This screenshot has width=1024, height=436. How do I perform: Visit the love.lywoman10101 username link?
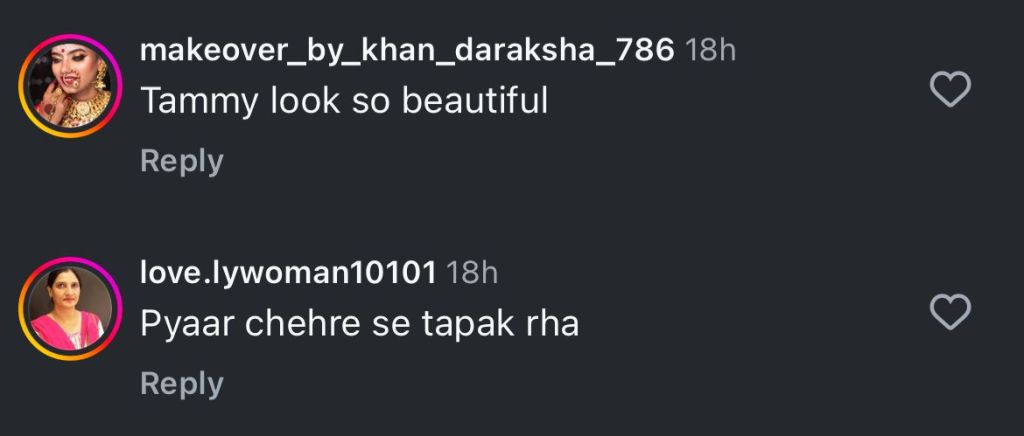pos(288,273)
